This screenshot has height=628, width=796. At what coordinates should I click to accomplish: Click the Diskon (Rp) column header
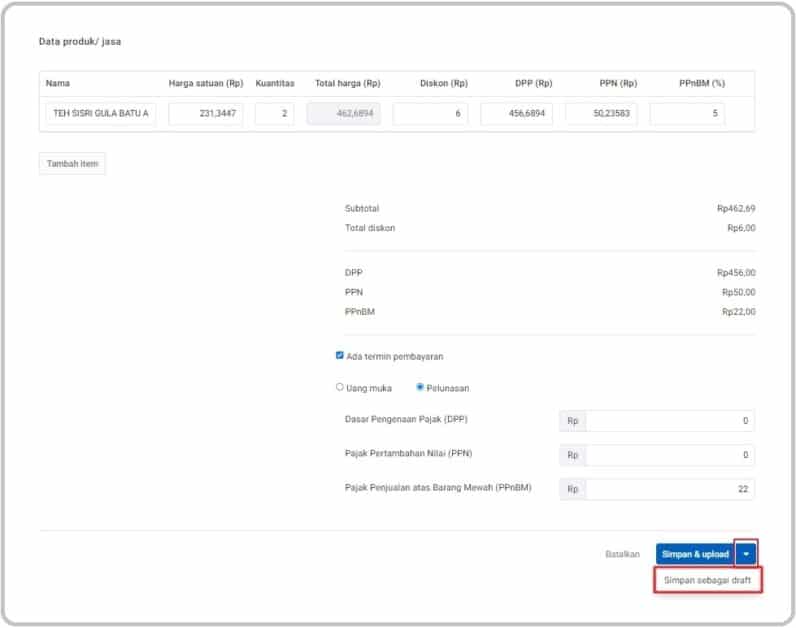pyautogui.click(x=444, y=83)
